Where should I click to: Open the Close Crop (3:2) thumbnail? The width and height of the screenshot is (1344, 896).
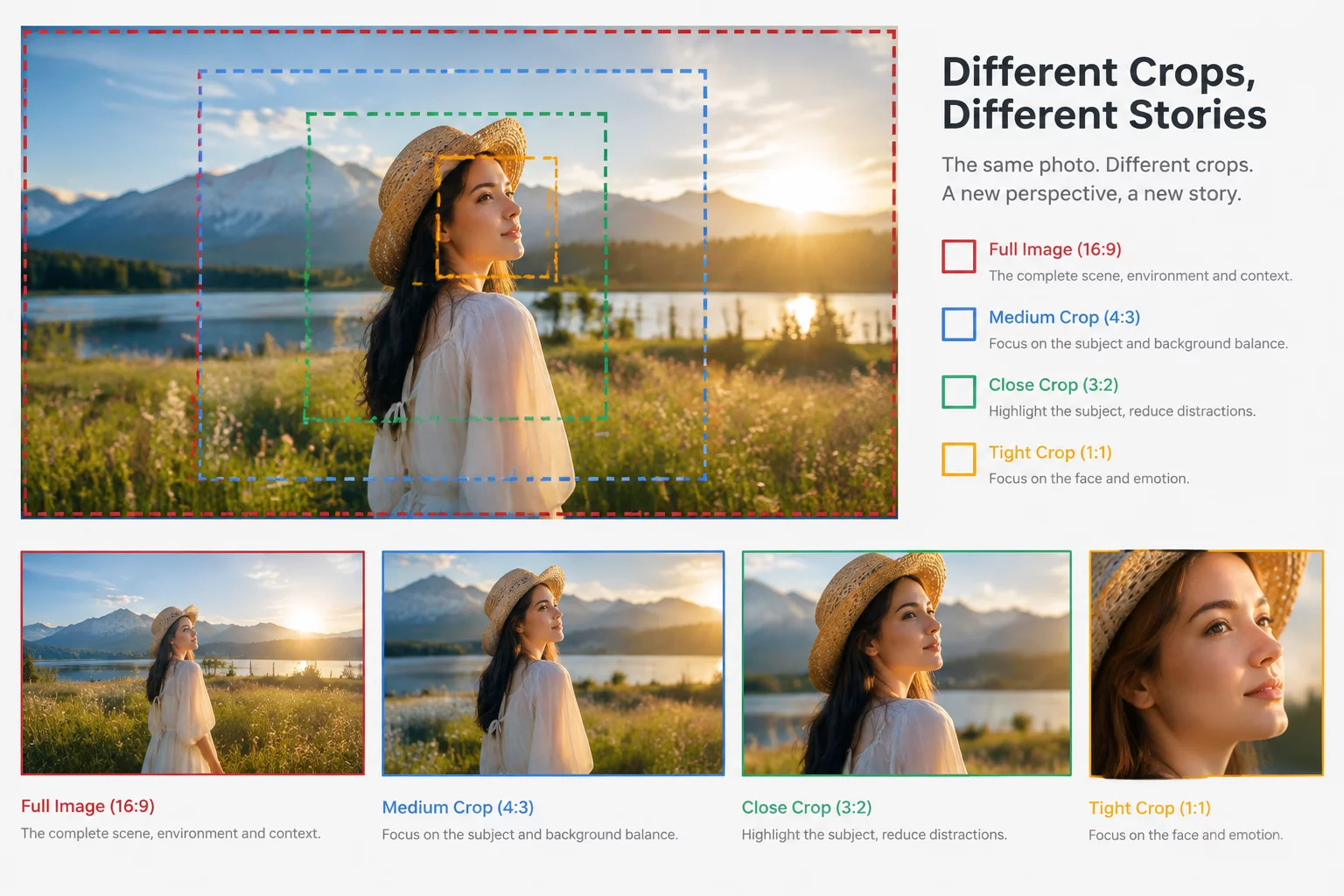coord(906,663)
